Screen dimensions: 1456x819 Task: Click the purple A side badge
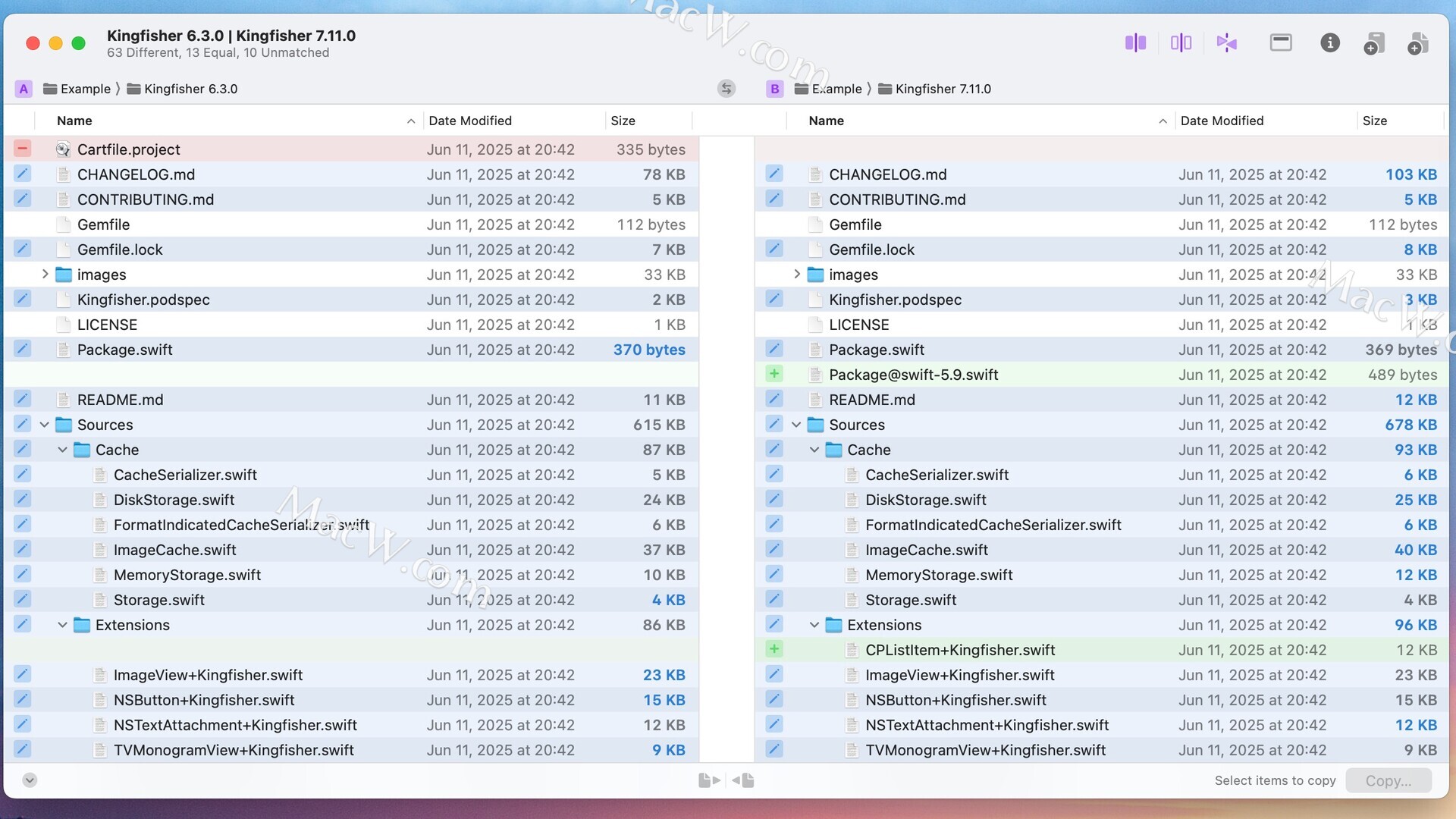24,89
